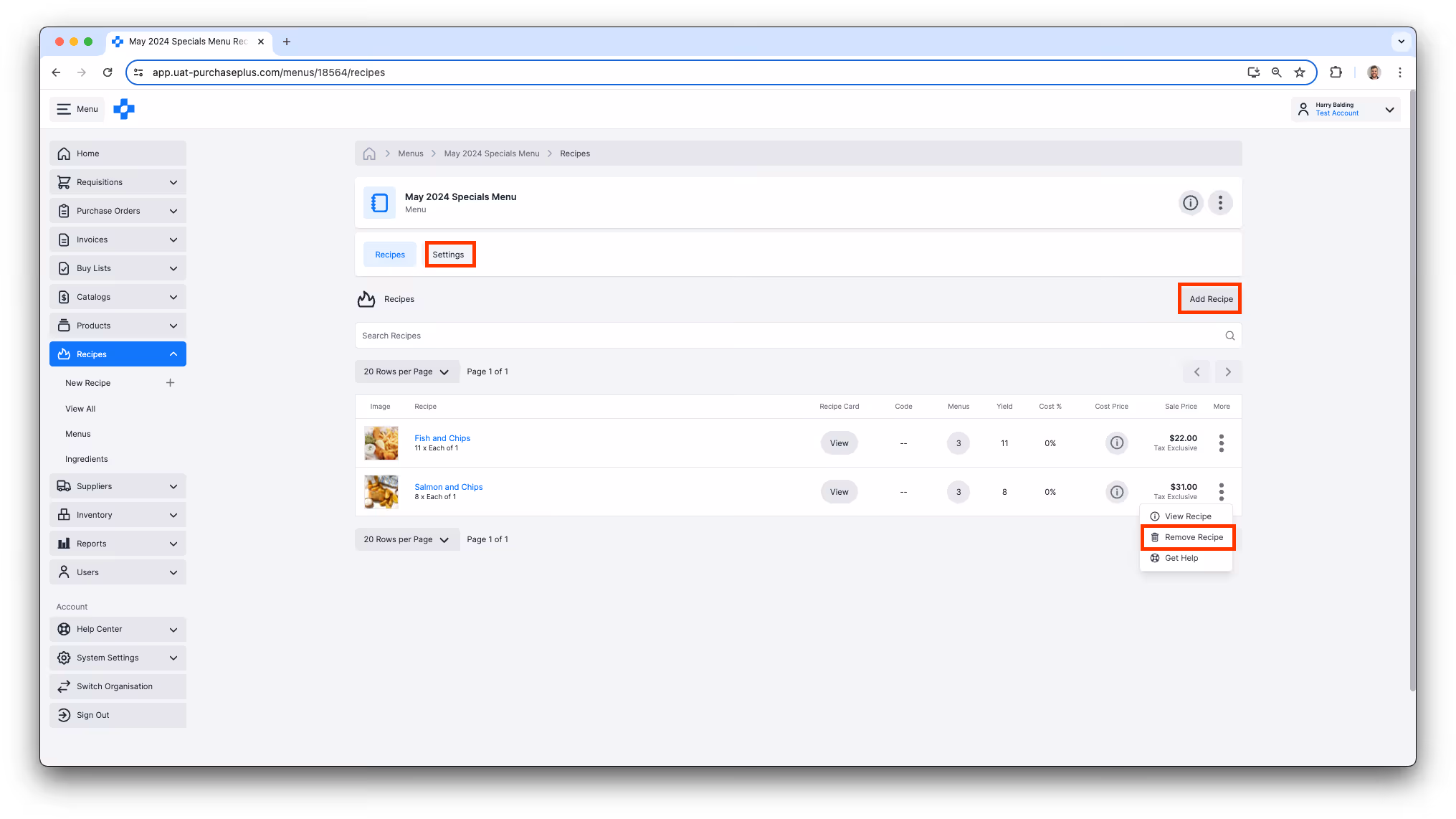The image size is (1456, 819).
Task: Go to May 2024 Specials Menu breadcrumb
Action: point(492,153)
